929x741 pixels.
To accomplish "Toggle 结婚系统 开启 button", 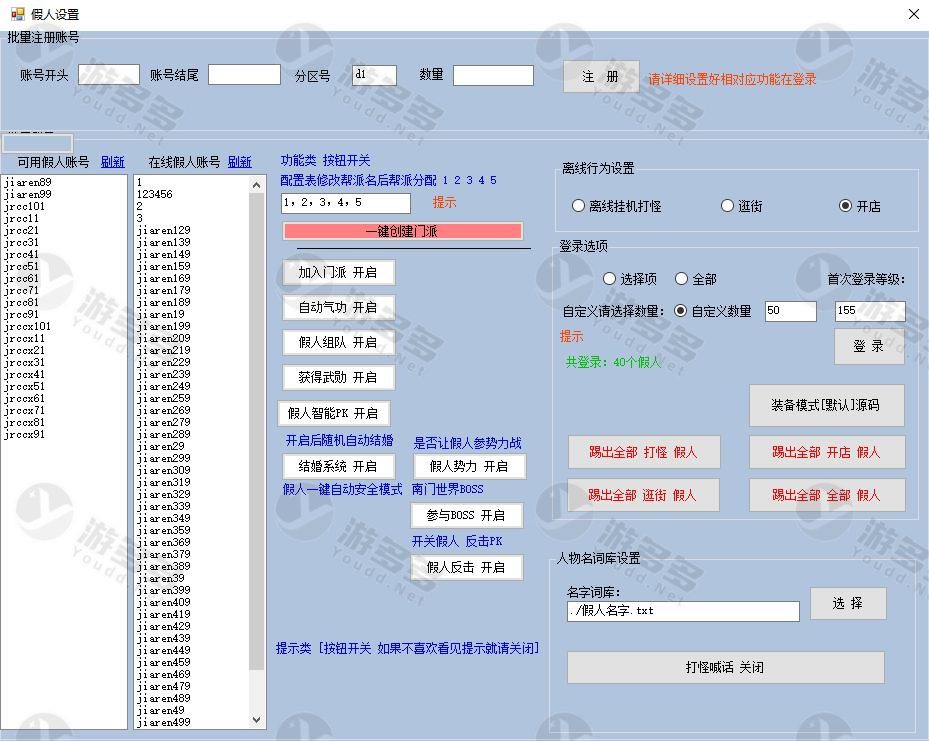I will [x=338, y=466].
